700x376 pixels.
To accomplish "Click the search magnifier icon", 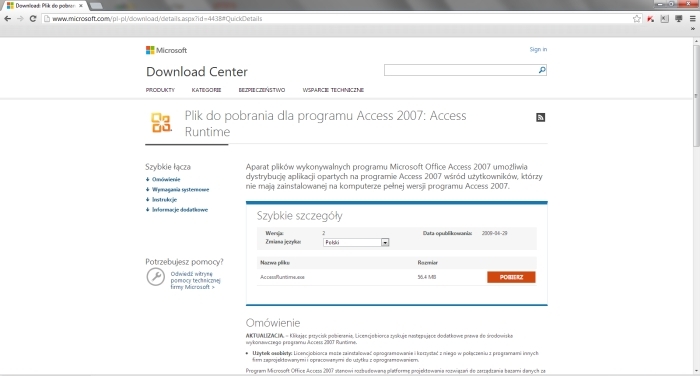I will pos(542,70).
